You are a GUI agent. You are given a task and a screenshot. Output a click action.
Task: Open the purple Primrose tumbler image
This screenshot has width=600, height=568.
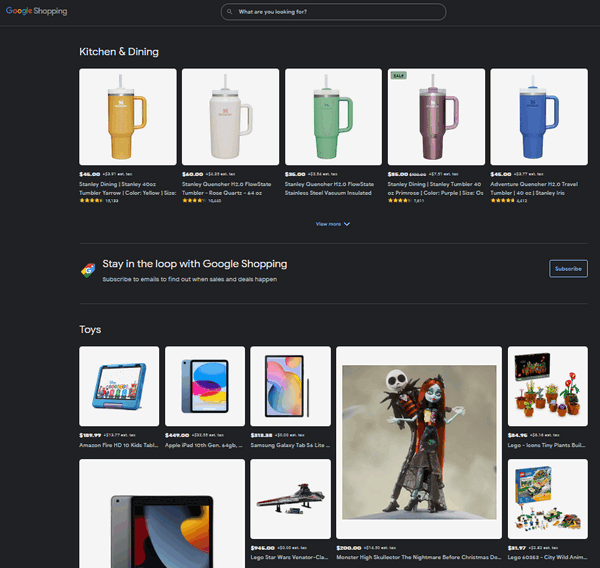pyautogui.click(x=436, y=117)
